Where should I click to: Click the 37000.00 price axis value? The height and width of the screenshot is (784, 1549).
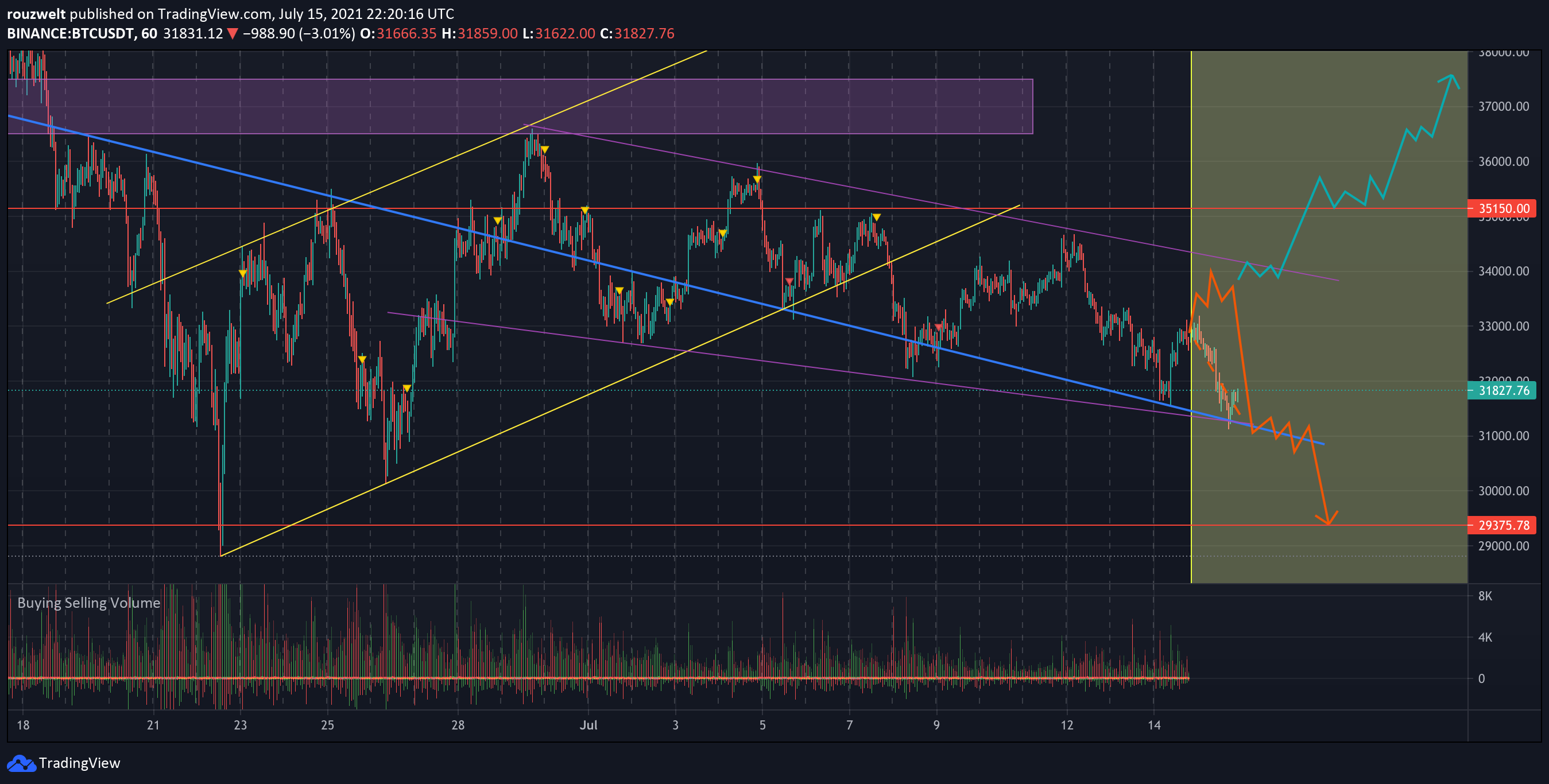[x=1503, y=106]
